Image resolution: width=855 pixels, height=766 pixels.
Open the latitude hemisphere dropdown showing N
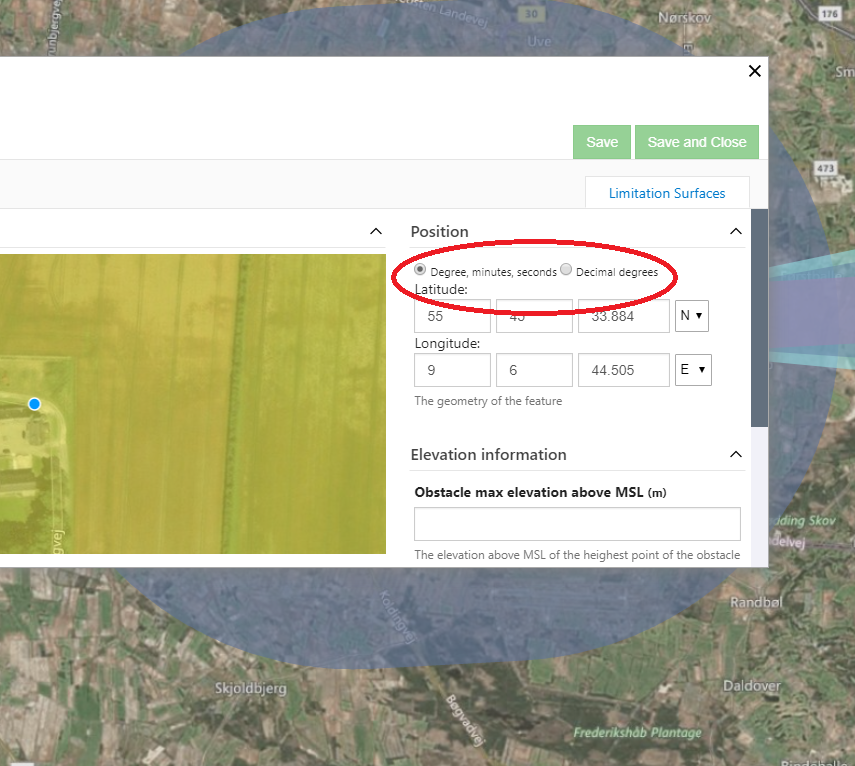[691, 315]
